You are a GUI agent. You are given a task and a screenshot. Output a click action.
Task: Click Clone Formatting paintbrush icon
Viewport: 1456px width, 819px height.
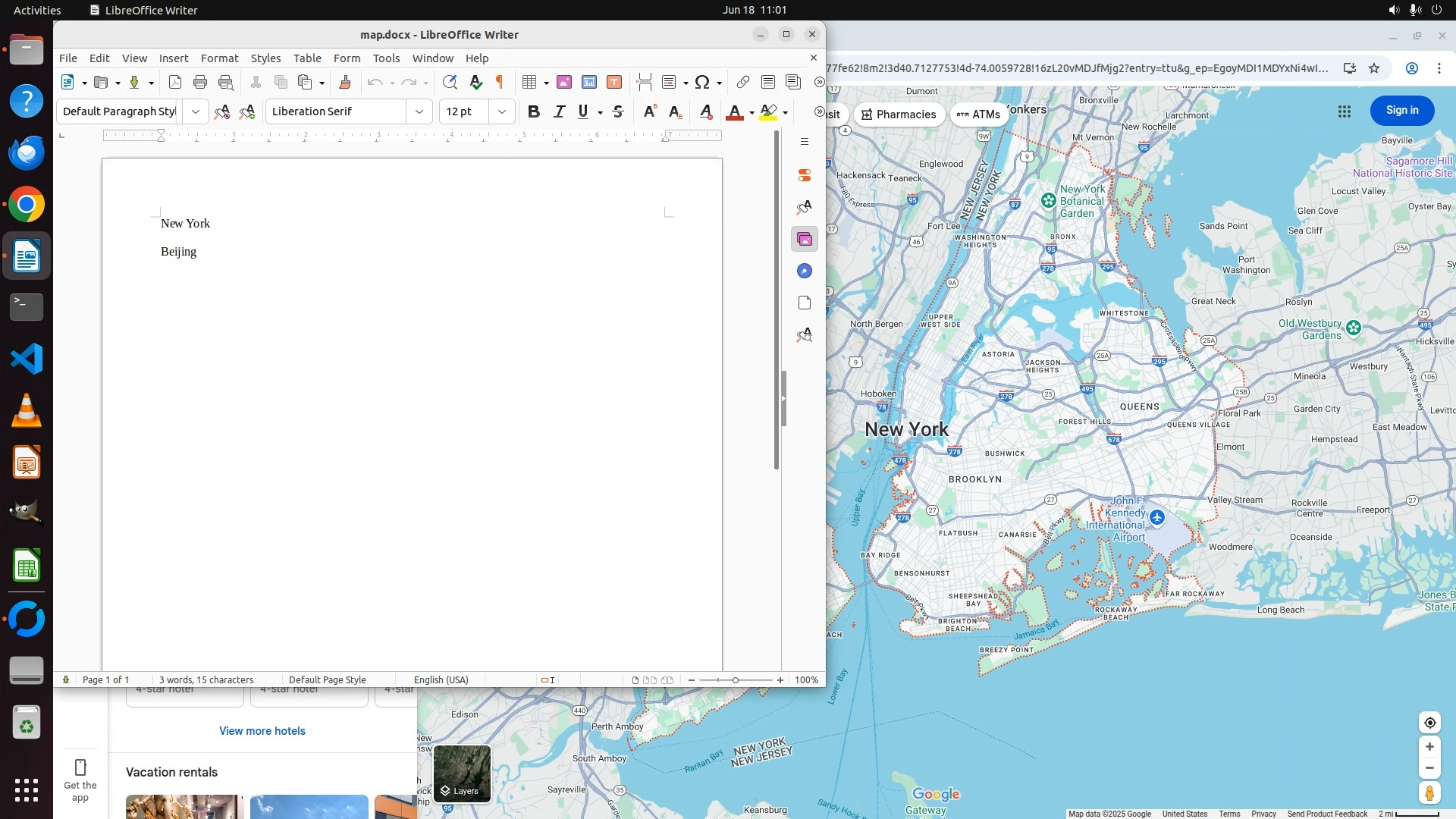click(345, 83)
